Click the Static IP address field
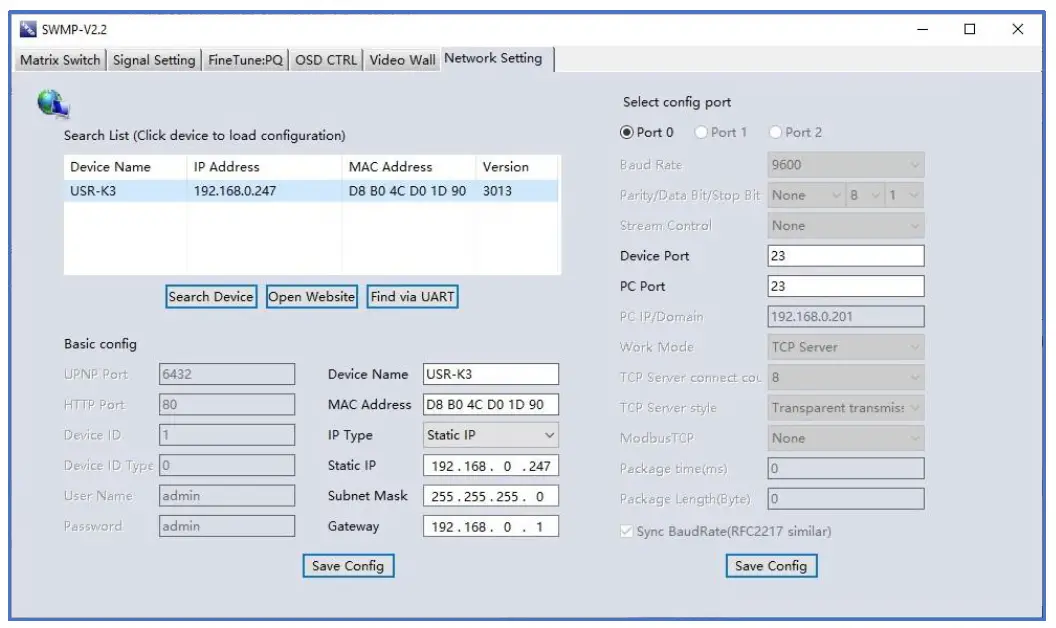The image size is (1056, 628). pos(490,466)
